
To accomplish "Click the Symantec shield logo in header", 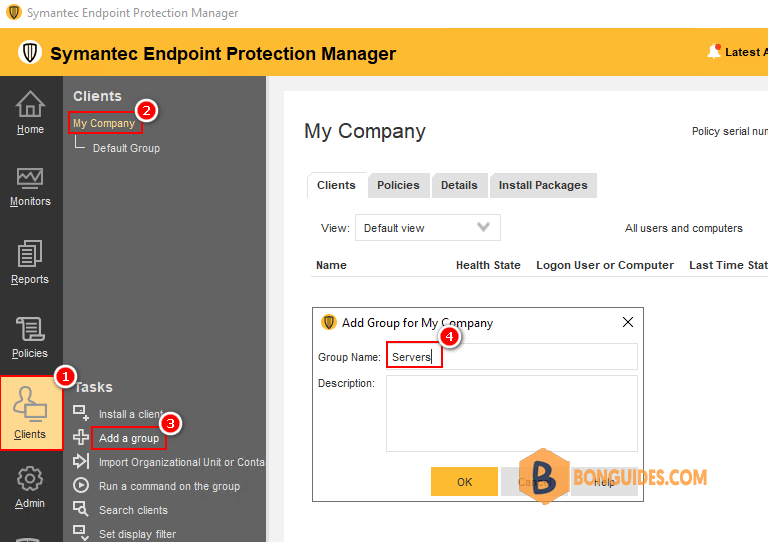I will (30, 52).
